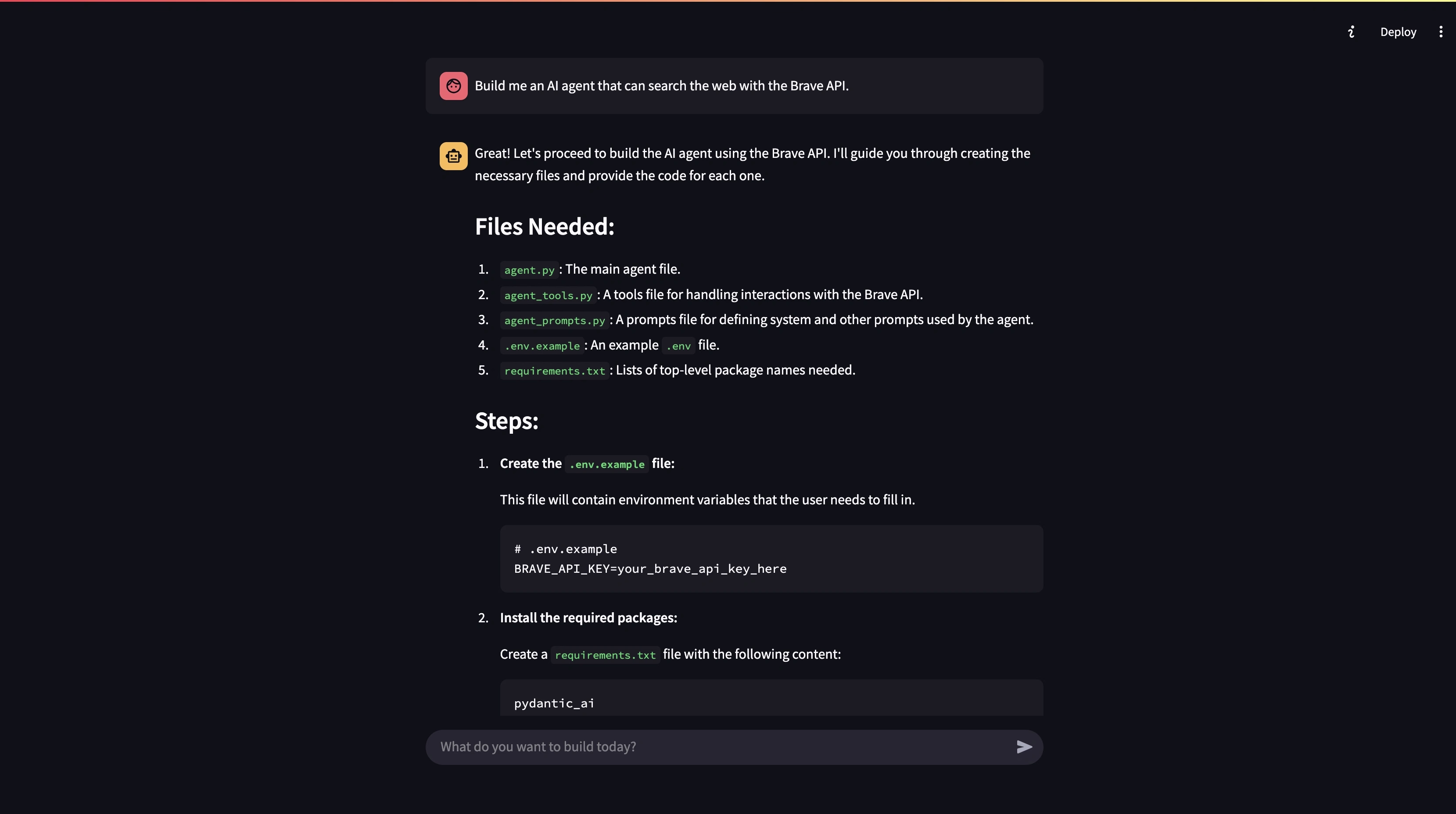This screenshot has width=1456, height=814.
Task: Click the Files Needed section heading
Action: click(x=544, y=226)
